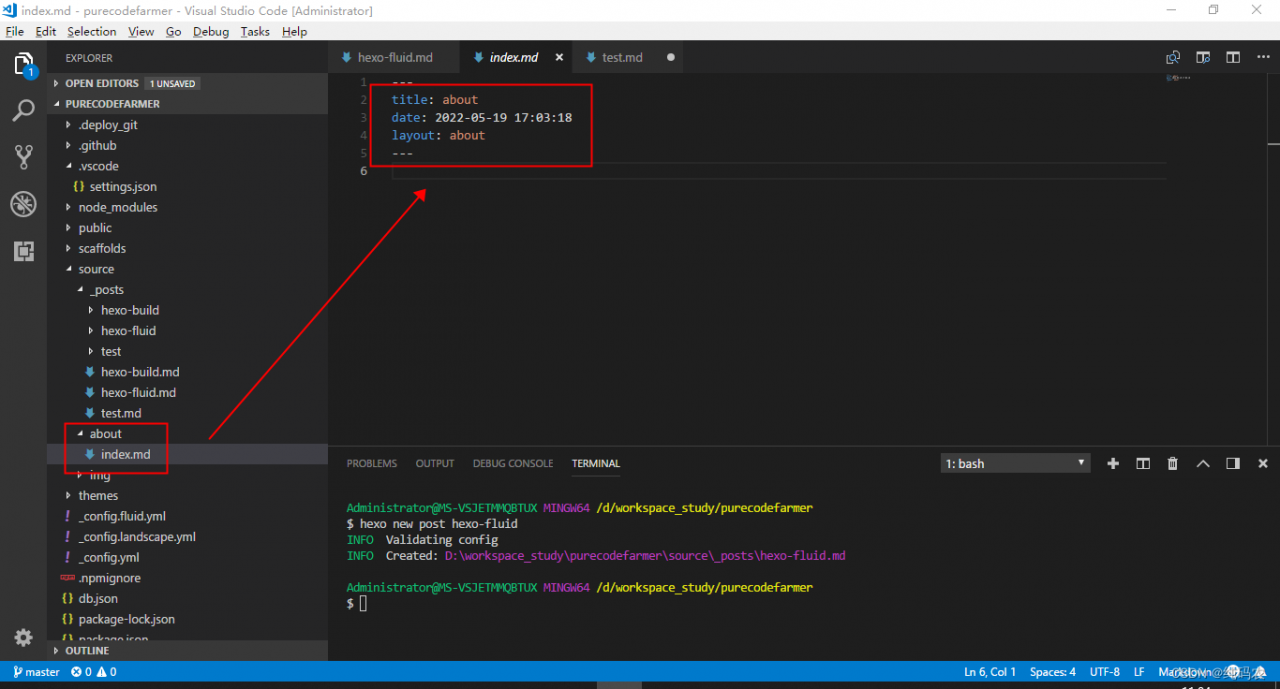Open the Selection menu
This screenshot has width=1280, height=689.
92,32
